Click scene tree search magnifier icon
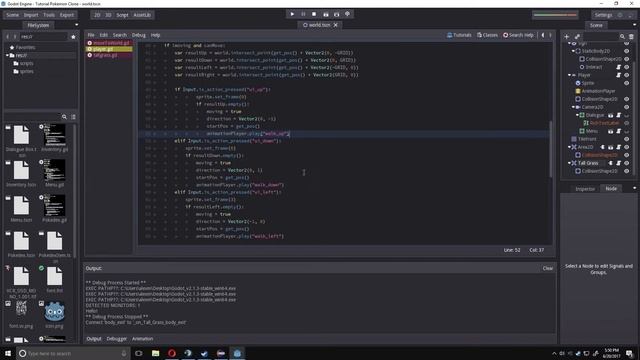The height and width of the screenshot is (360, 640). (x=622, y=36)
